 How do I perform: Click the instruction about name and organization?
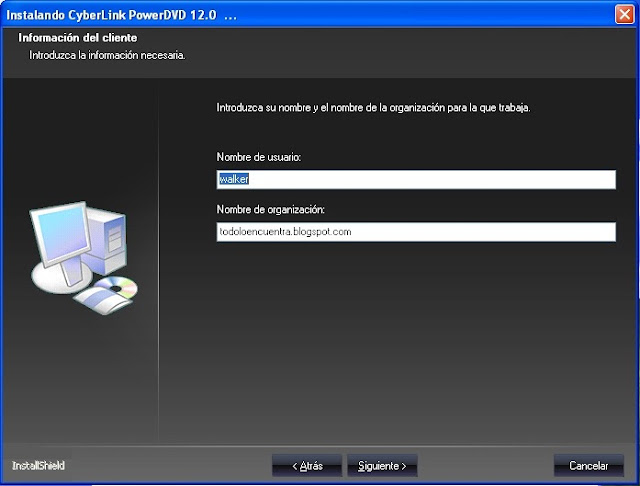pos(373,108)
